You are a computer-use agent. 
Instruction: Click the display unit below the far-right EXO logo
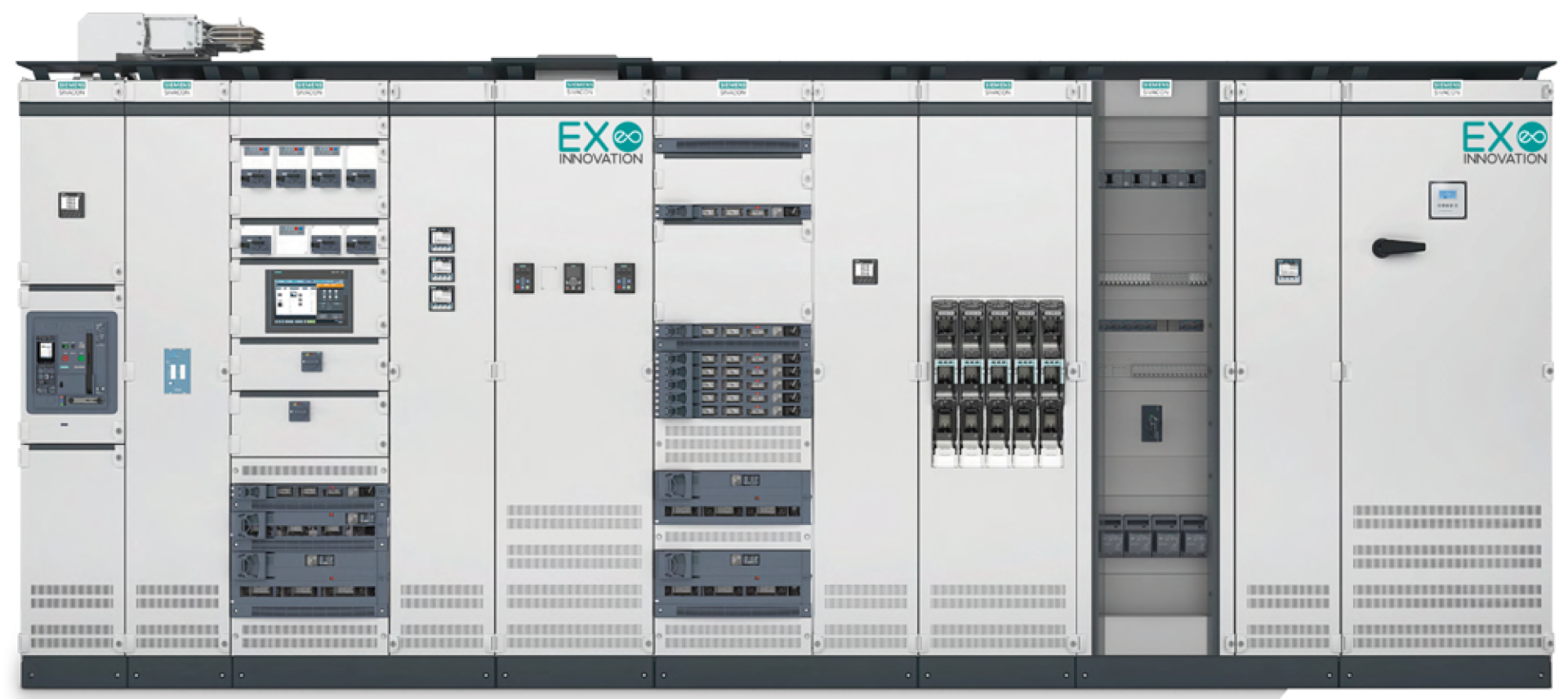tap(1447, 200)
